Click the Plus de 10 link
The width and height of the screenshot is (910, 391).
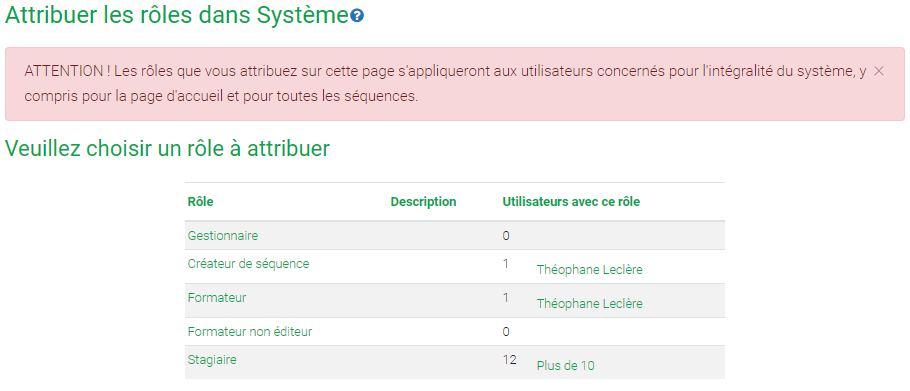pos(566,366)
